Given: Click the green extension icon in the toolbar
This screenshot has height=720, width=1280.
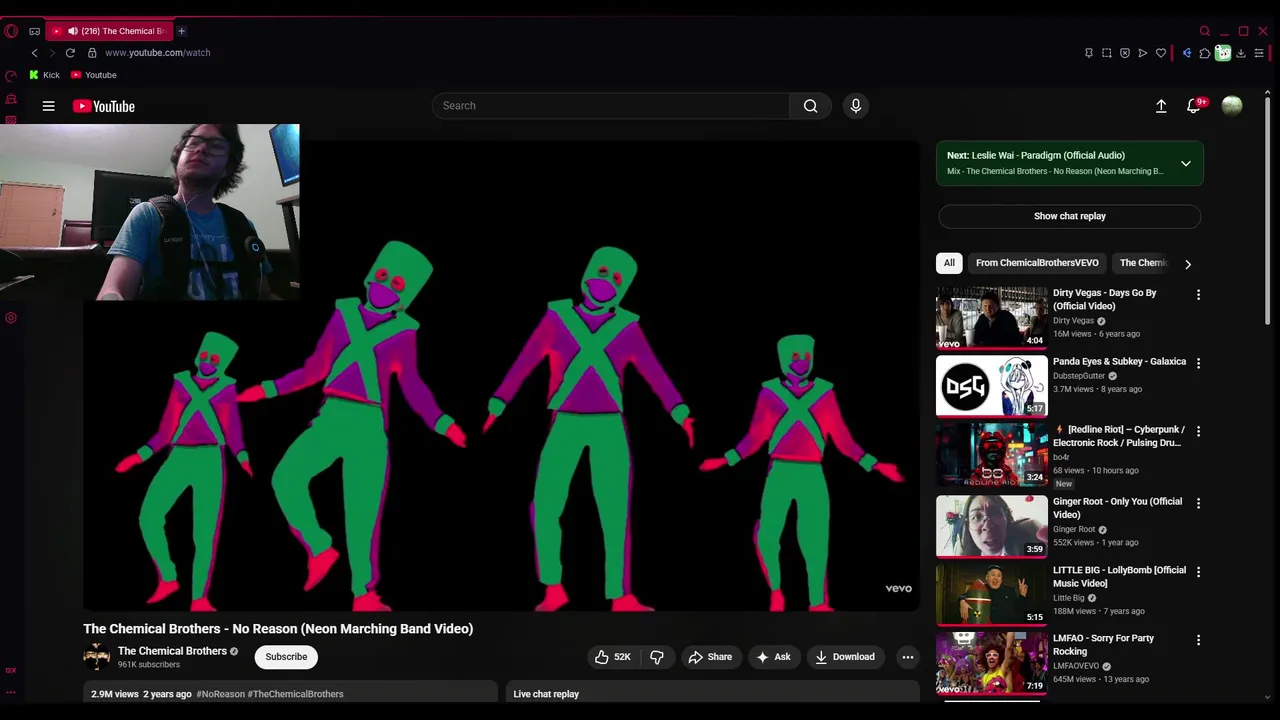Looking at the screenshot, I should point(1223,53).
